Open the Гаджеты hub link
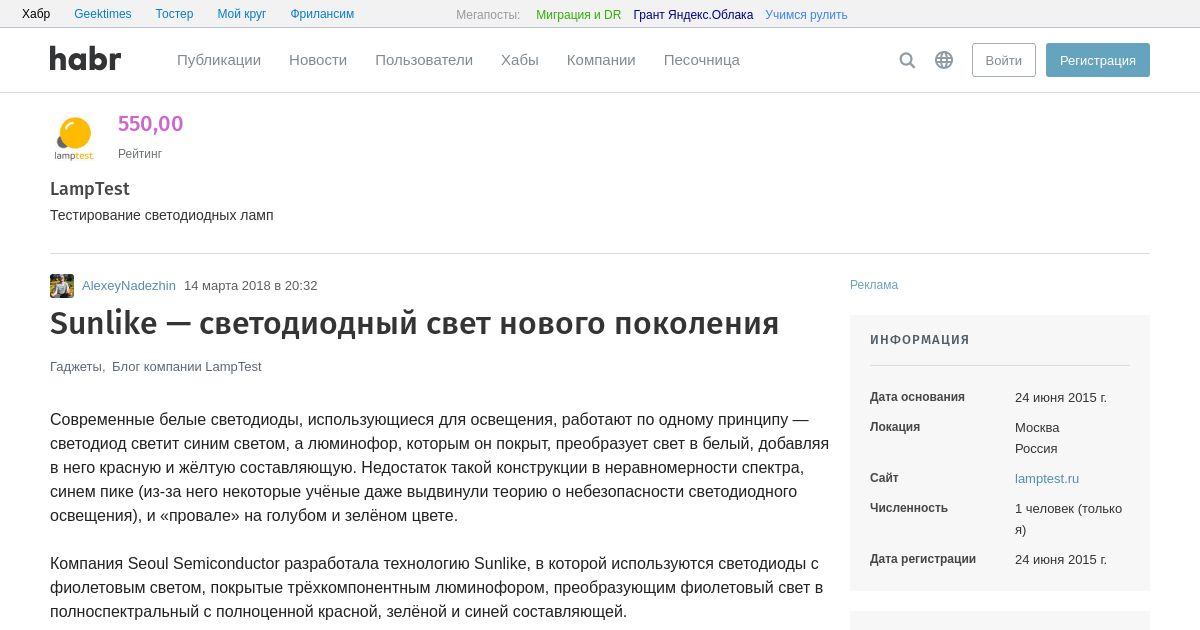The image size is (1200, 630). pos(76,367)
